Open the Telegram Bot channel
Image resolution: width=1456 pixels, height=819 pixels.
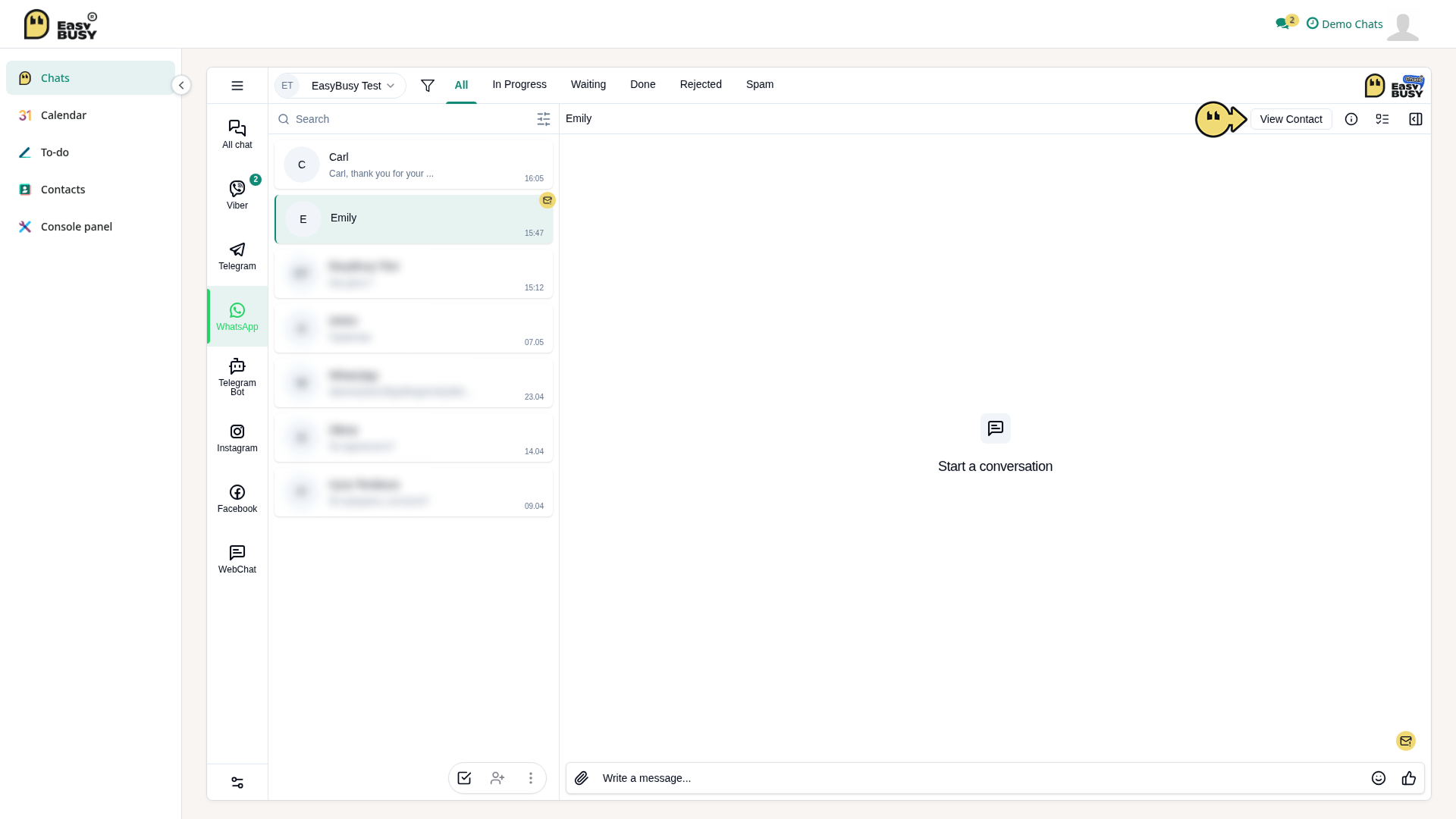[x=237, y=377]
